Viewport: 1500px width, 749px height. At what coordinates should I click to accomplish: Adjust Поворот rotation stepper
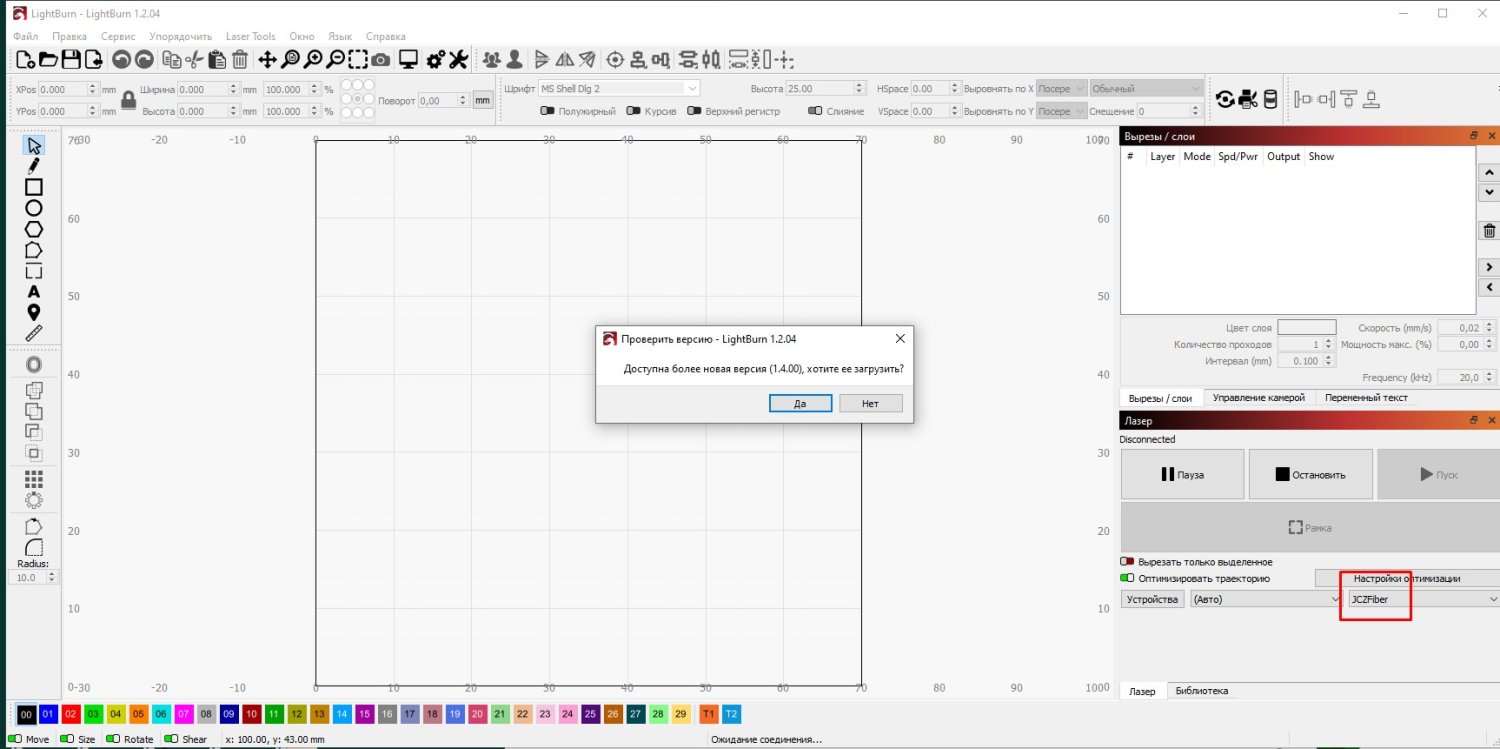(463, 100)
